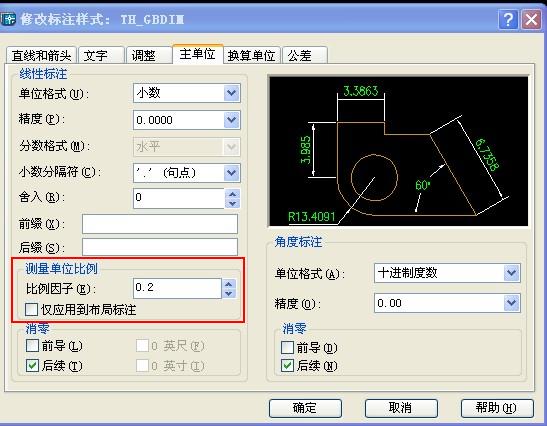Click the 角度标注 group label
547x426 pixels.
click(298, 242)
